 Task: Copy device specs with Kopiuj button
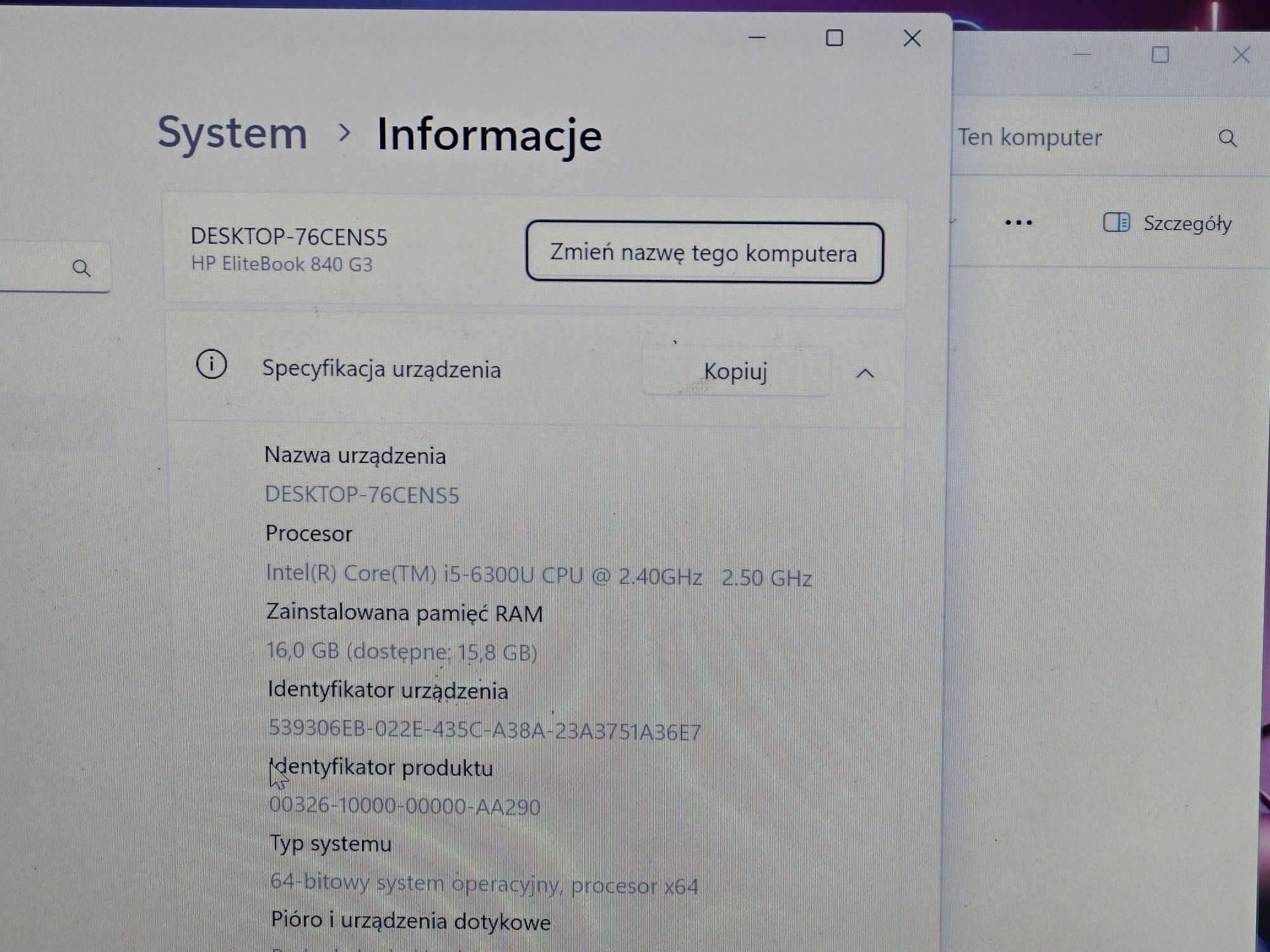click(735, 371)
